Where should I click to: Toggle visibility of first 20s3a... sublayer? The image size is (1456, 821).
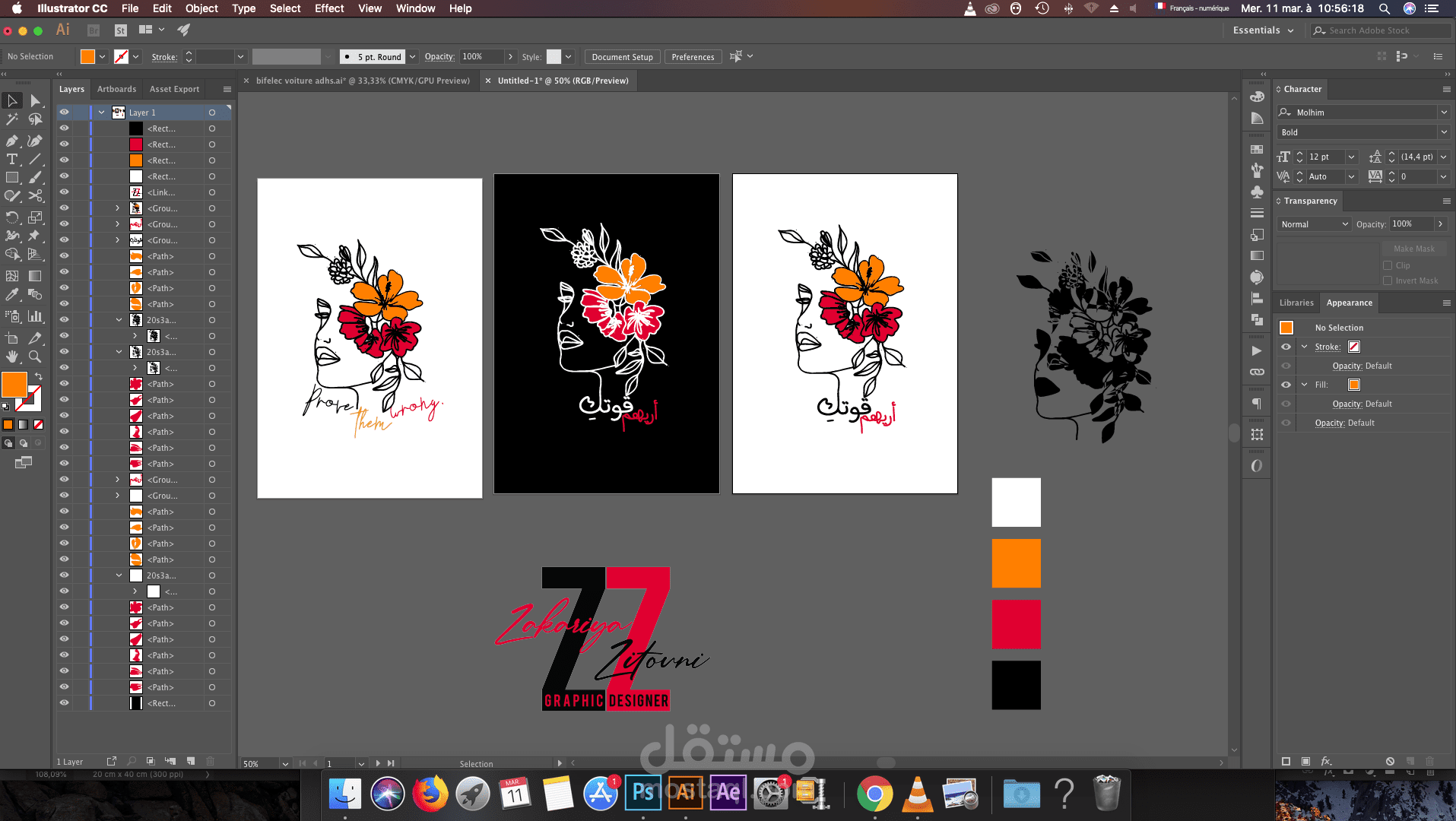pyautogui.click(x=64, y=319)
